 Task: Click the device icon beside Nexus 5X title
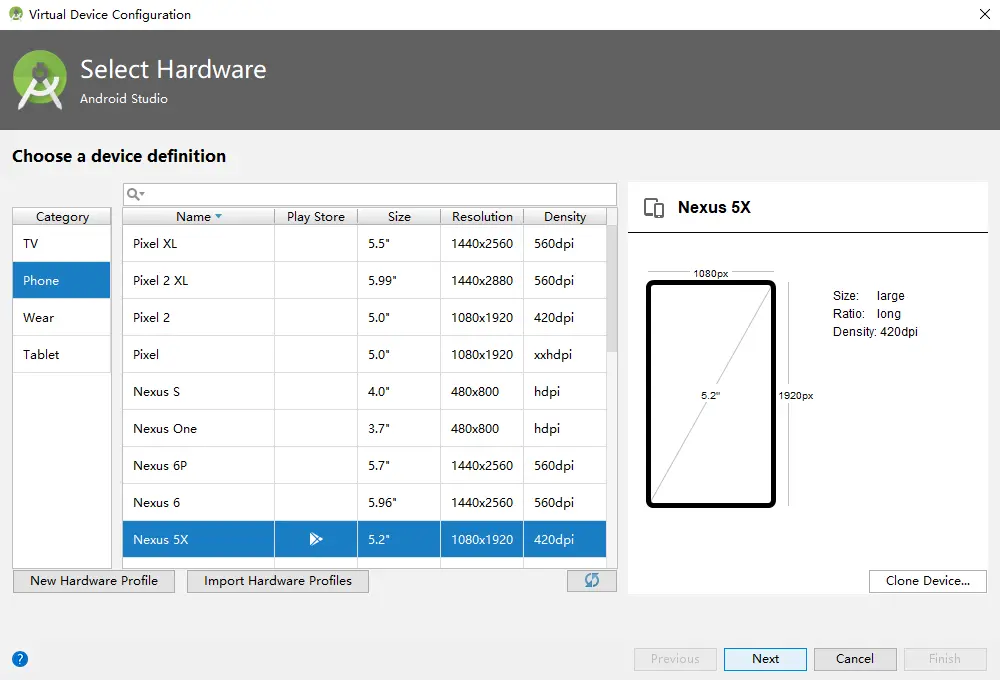(654, 208)
